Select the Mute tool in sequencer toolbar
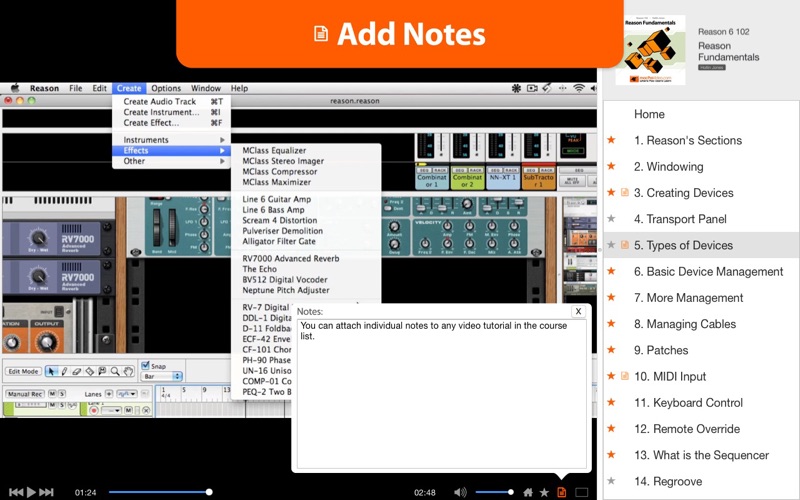This screenshot has height=500, width=800. pyautogui.click(x=102, y=371)
